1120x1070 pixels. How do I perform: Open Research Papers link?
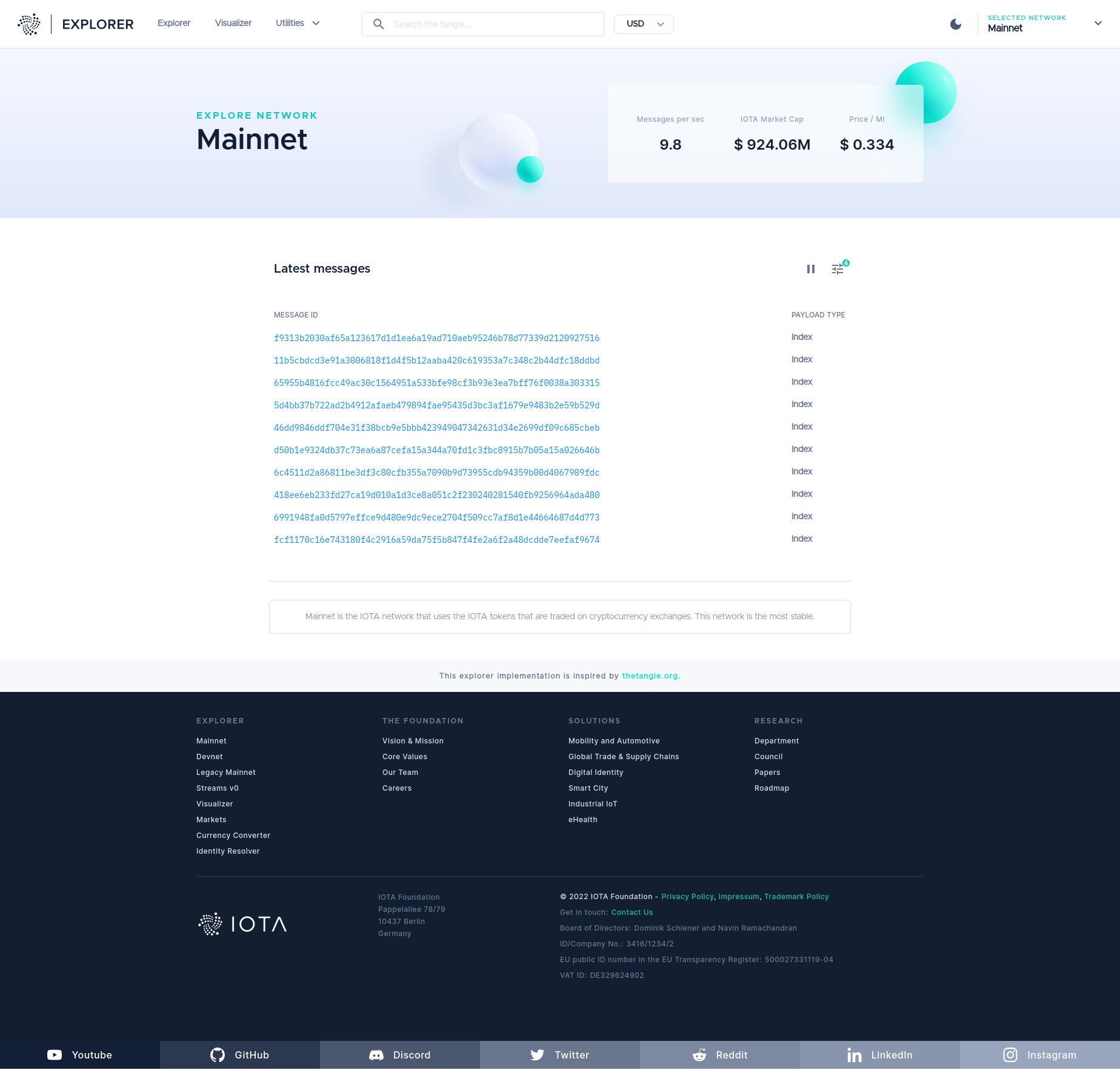767,773
